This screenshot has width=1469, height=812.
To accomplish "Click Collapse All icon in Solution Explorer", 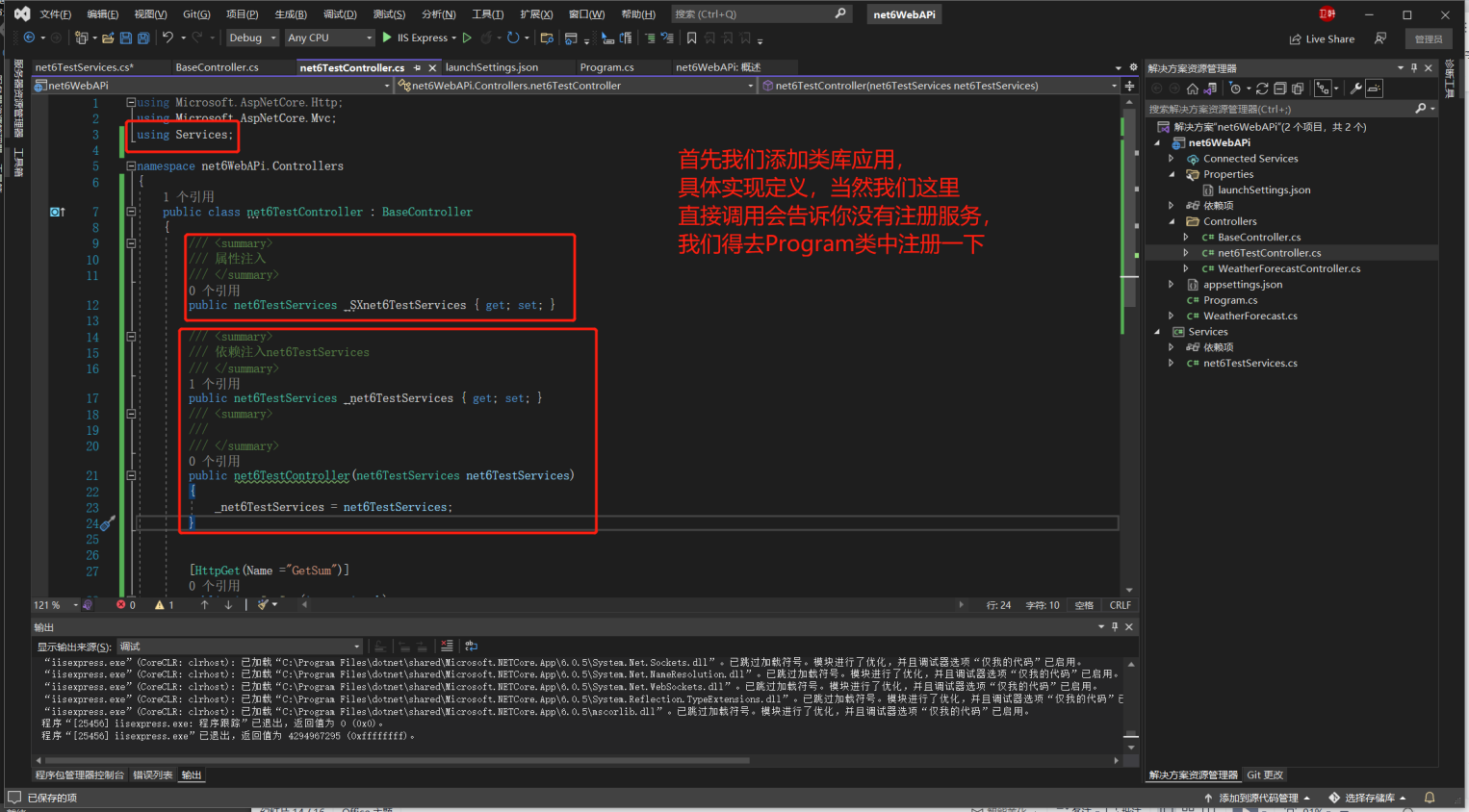I will (x=1280, y=89).
